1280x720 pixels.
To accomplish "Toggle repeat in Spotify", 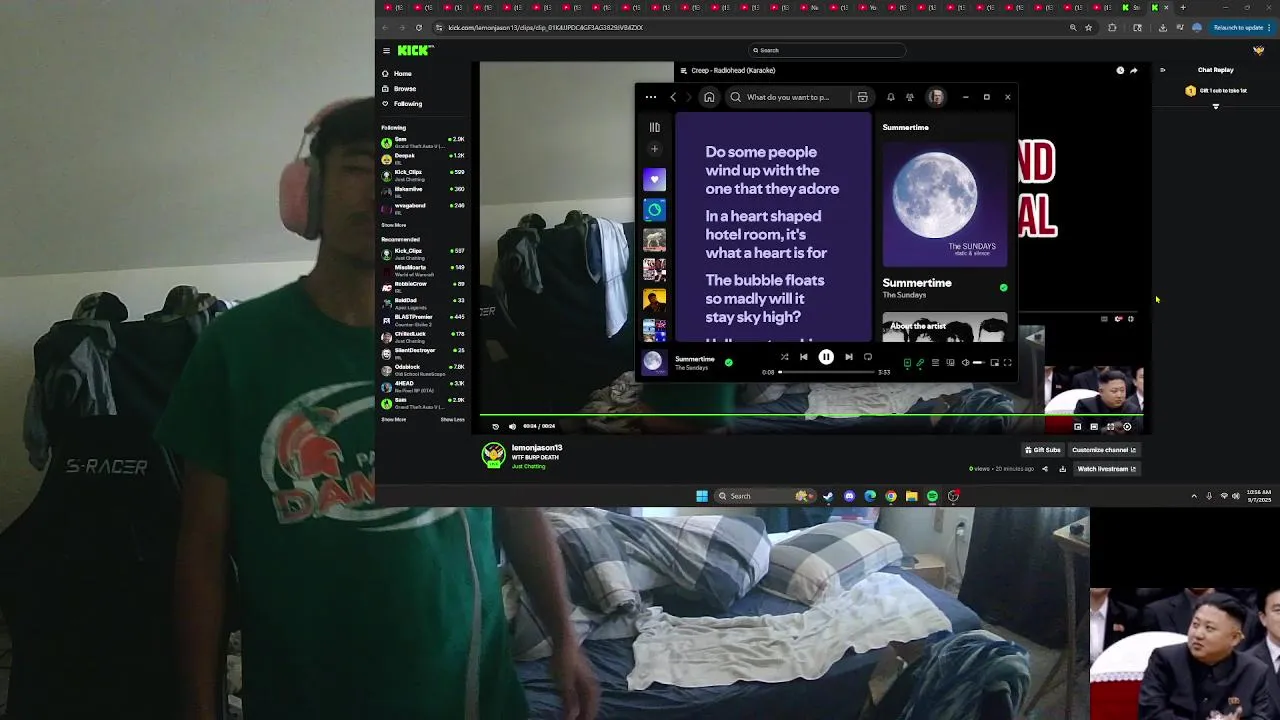I will (x=868, y=357).
